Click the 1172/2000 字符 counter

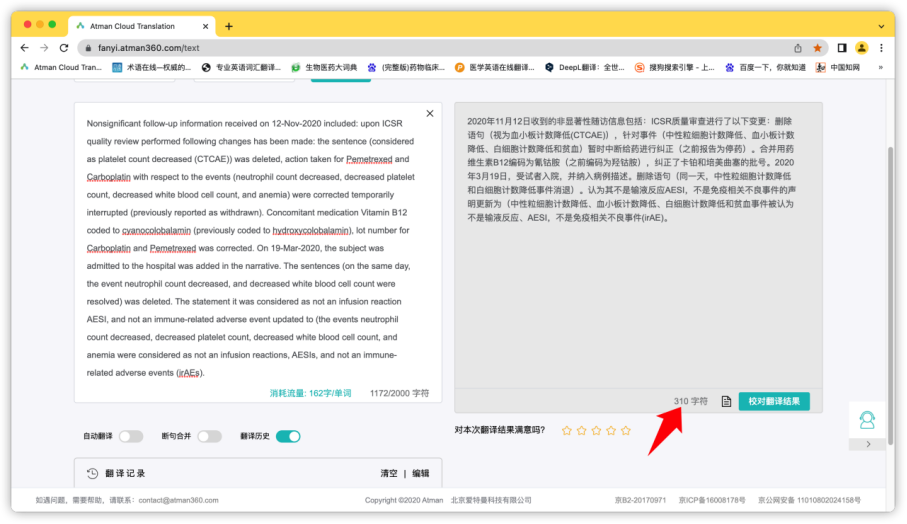click(399, 393)
